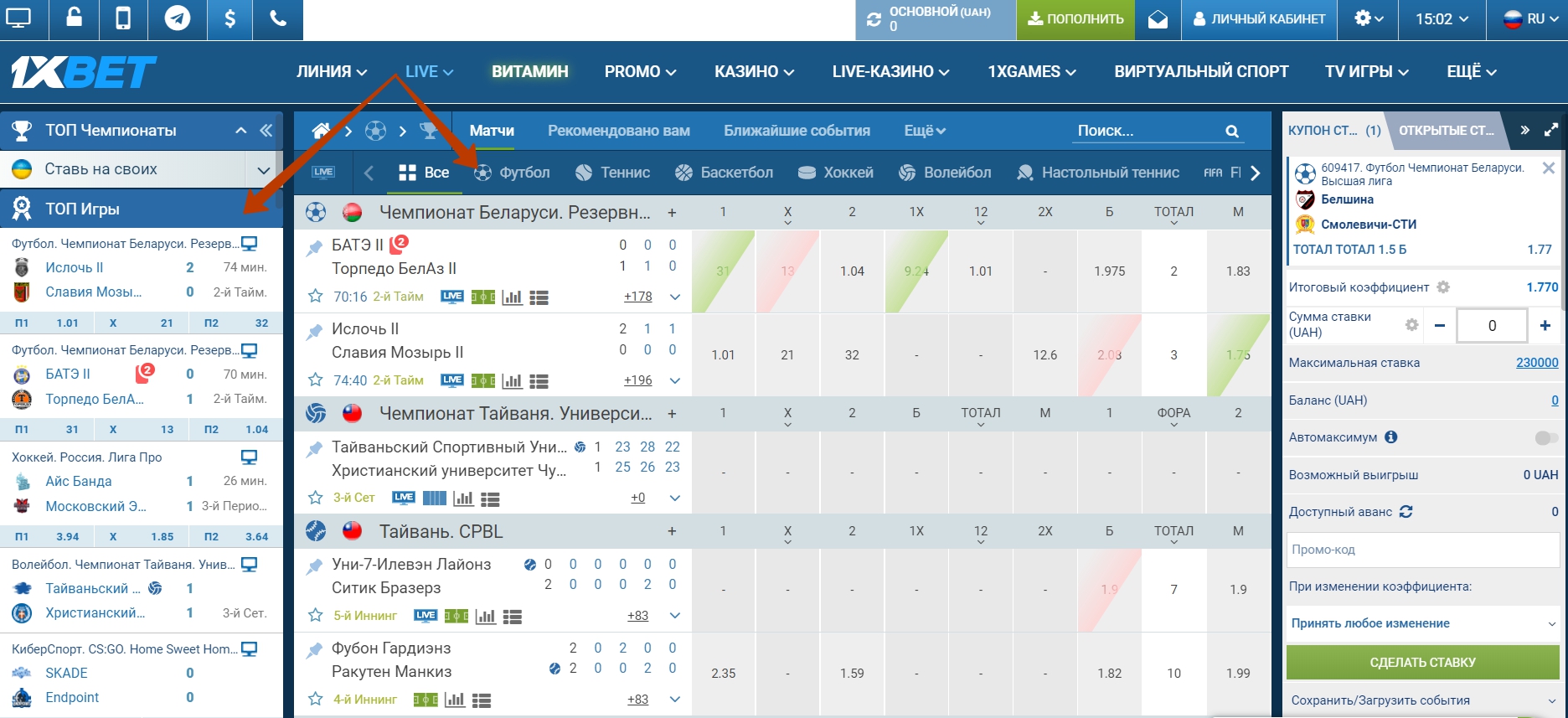Open ЛИЧНЫЙ КАБИНЕТ
The width and height of the screenshot is (1568, 718).
[1259, 19]
